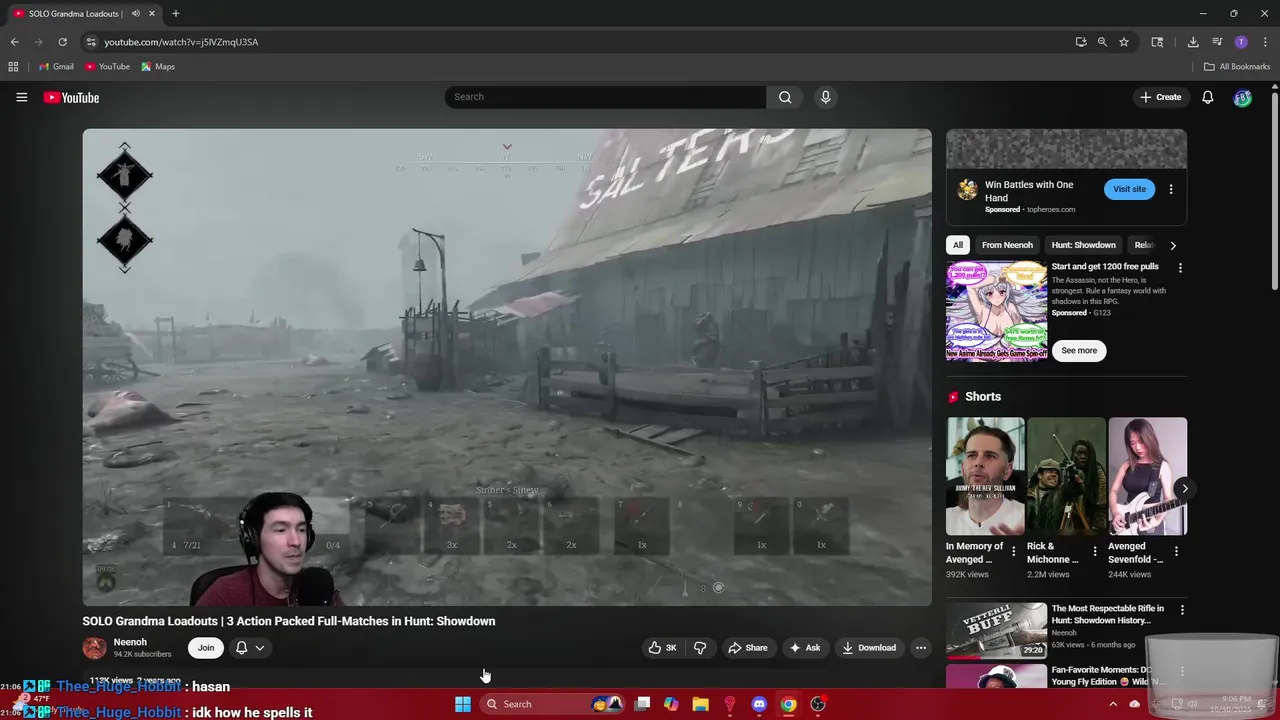
Task: Click See more on G123 ad
Action: click(1079, 351)
